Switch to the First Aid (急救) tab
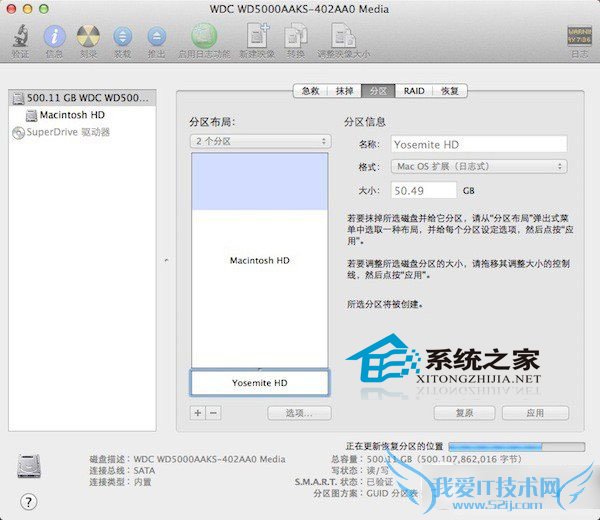Viewport: 600px width, 520px height. coord(310,91)
